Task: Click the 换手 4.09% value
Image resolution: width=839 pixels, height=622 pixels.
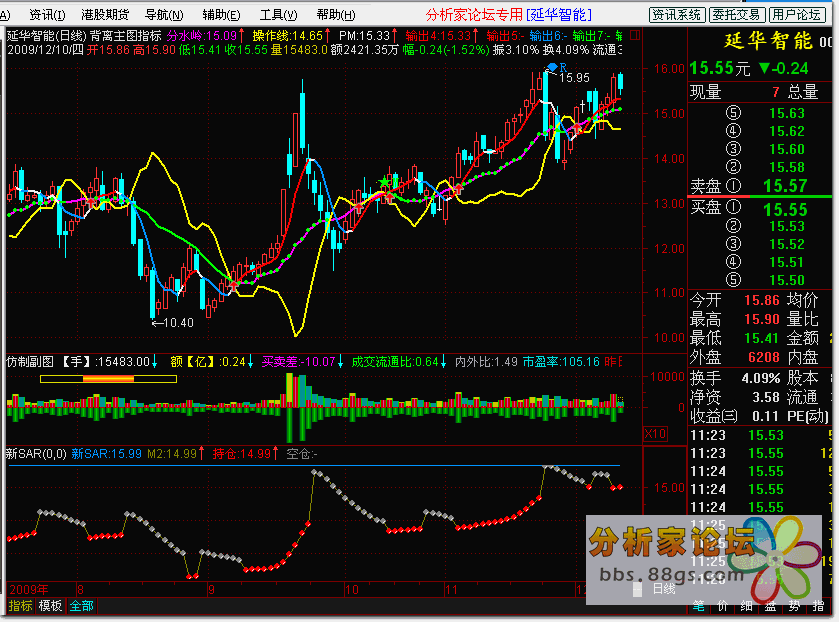Action: (761, 378)
